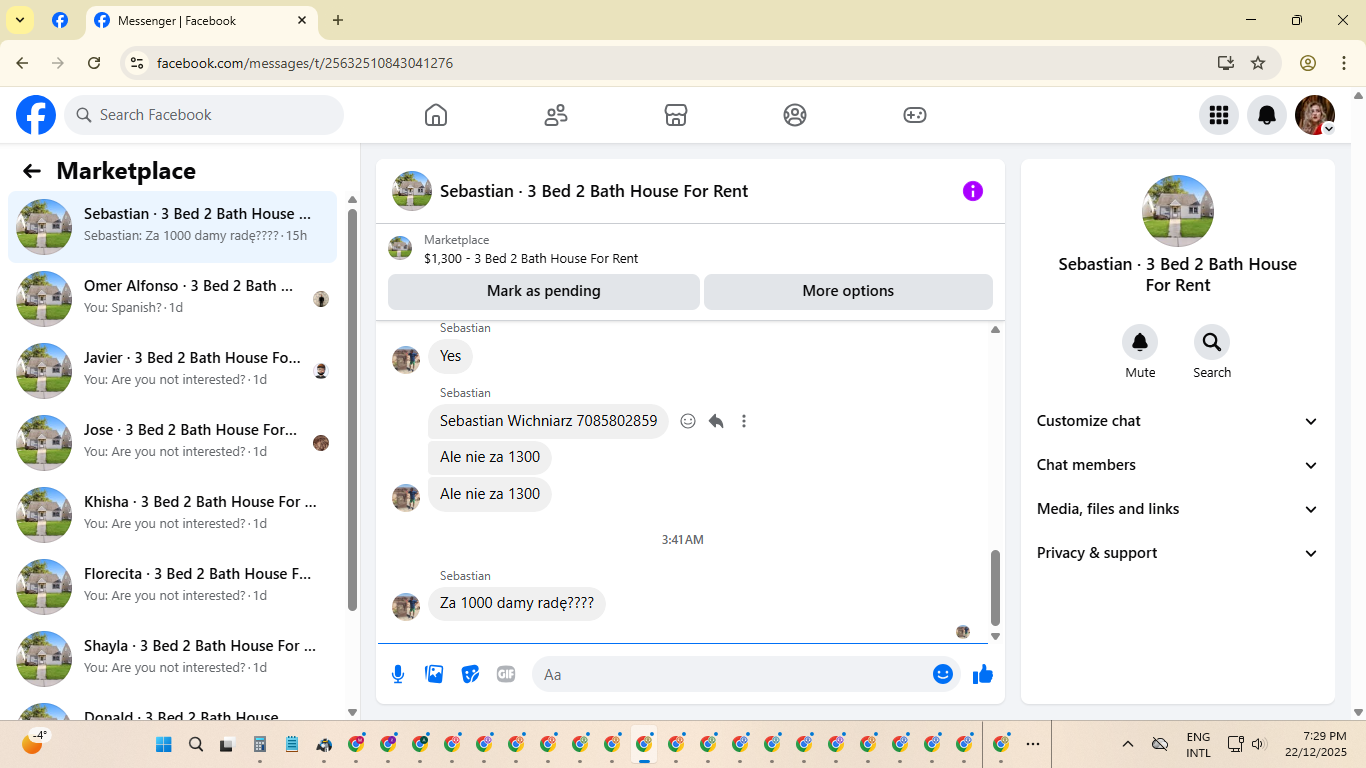
Task: Send a thumbs-up like
Action: [983, 674]
